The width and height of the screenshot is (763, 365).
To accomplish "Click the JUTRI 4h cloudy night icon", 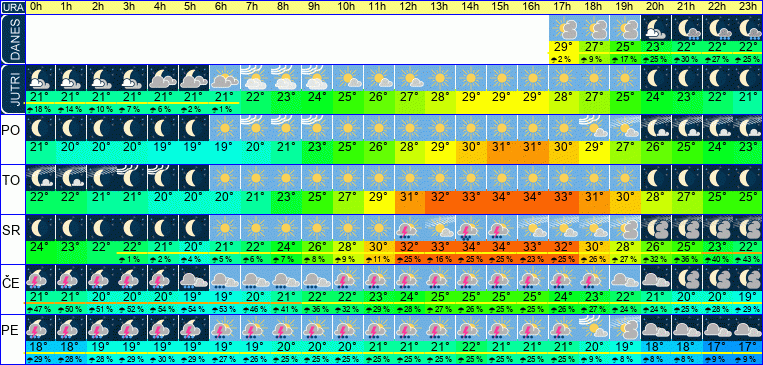I will (164, 77).
